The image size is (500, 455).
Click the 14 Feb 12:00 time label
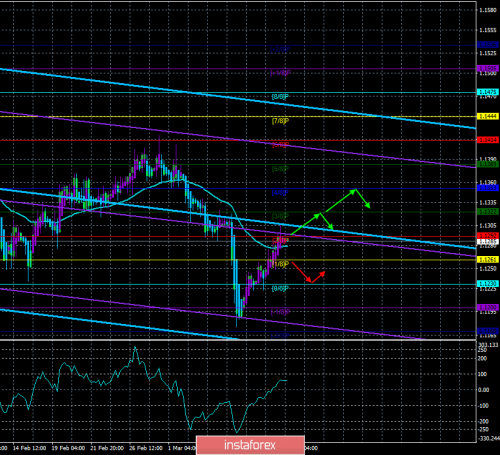[x=29, y=448]
